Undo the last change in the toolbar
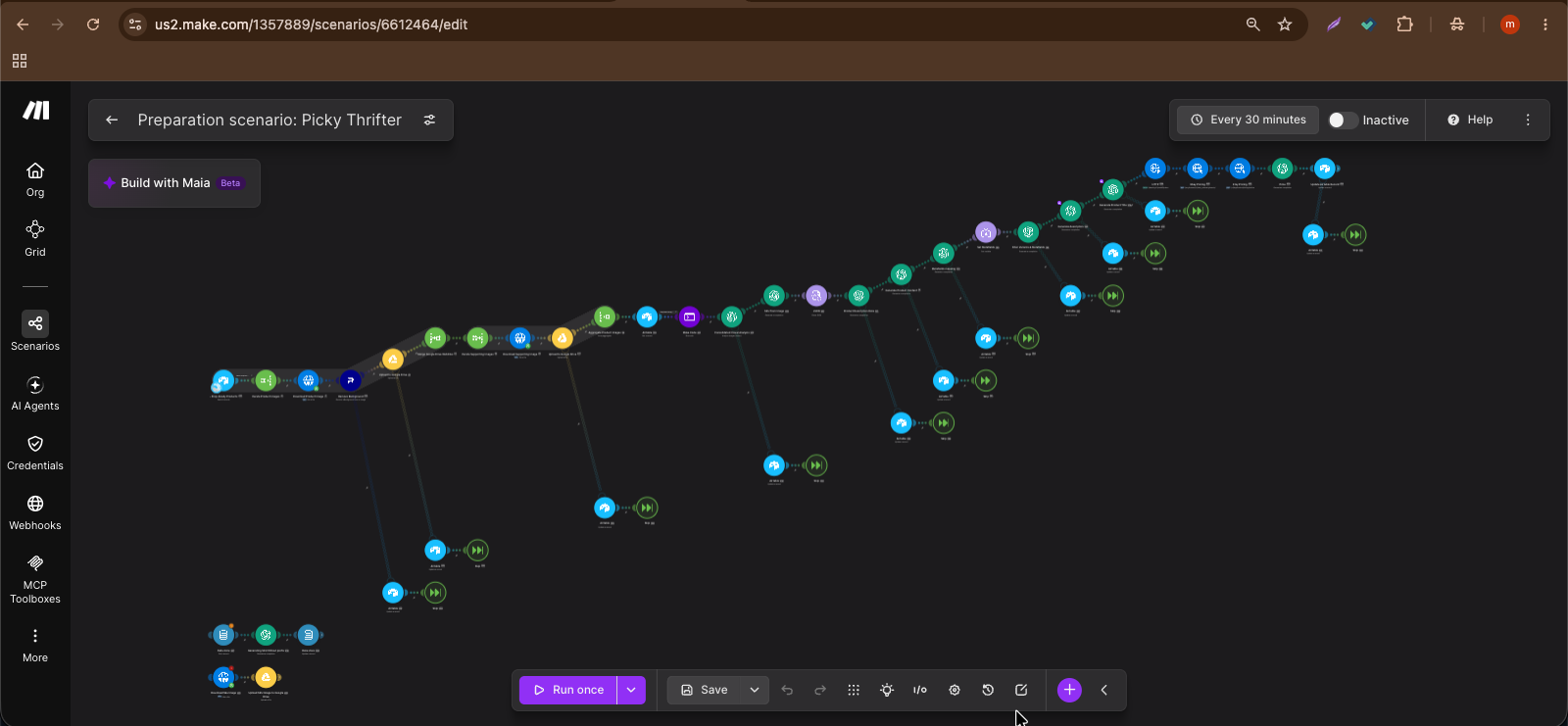1568x726 pixels. [787, 690]
